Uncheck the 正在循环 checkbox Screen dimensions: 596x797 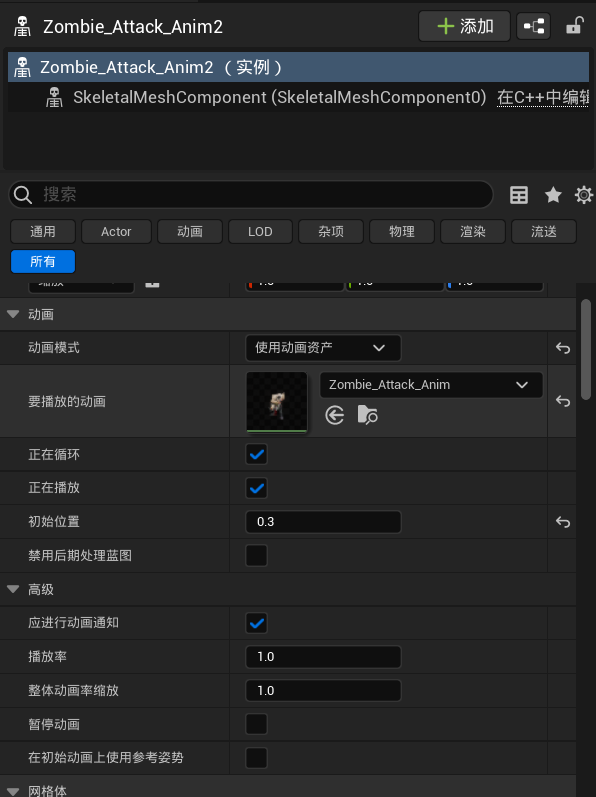[257, 454]
